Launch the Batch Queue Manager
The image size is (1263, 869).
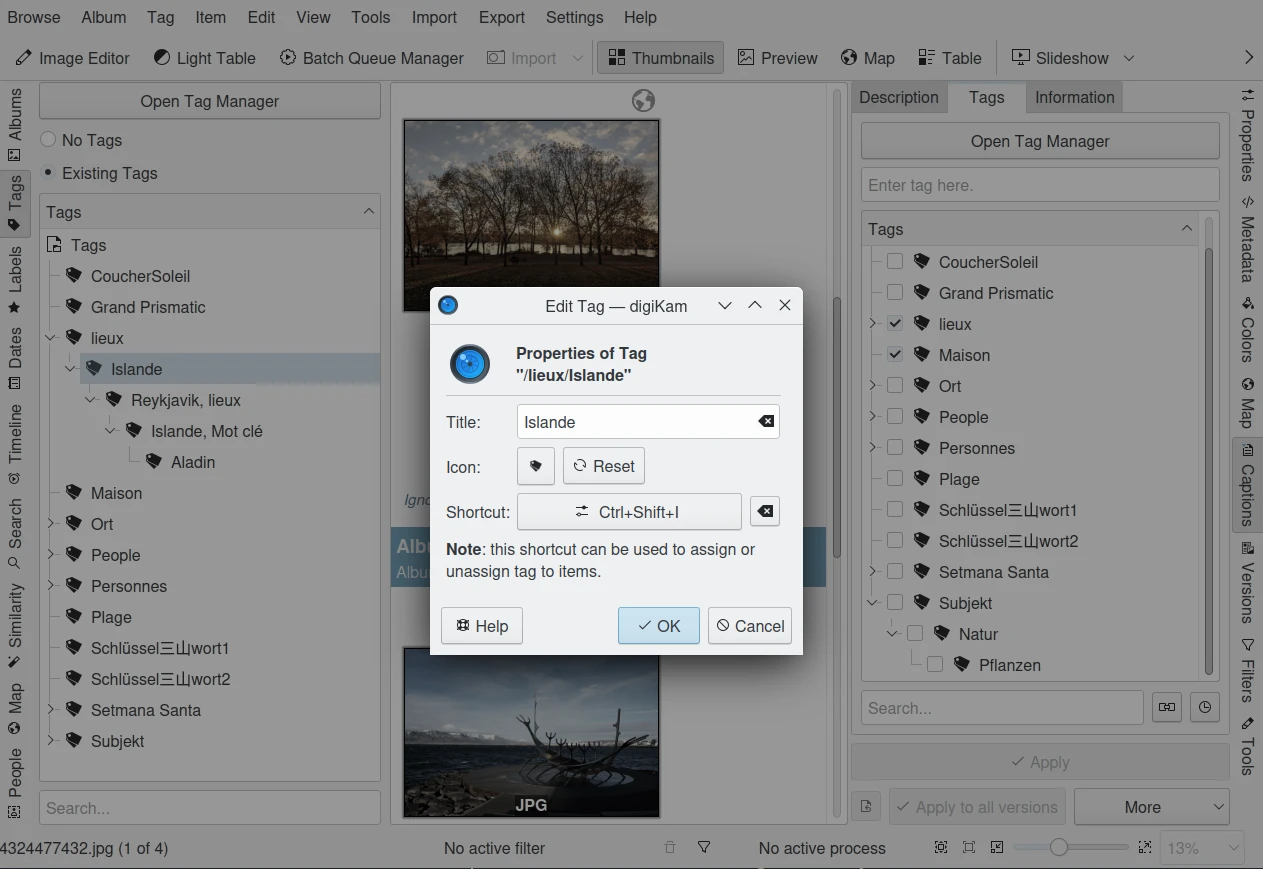pyautogui.click(x=371, y=58)
